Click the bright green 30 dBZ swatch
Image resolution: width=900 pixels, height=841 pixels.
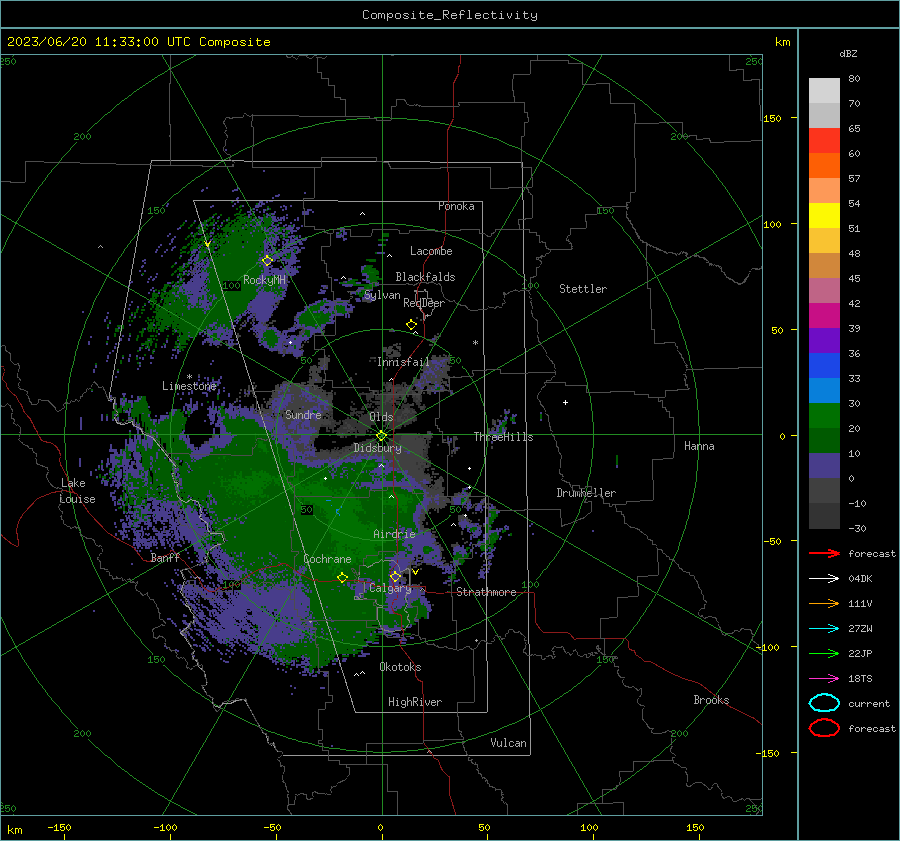click(824, 415)
